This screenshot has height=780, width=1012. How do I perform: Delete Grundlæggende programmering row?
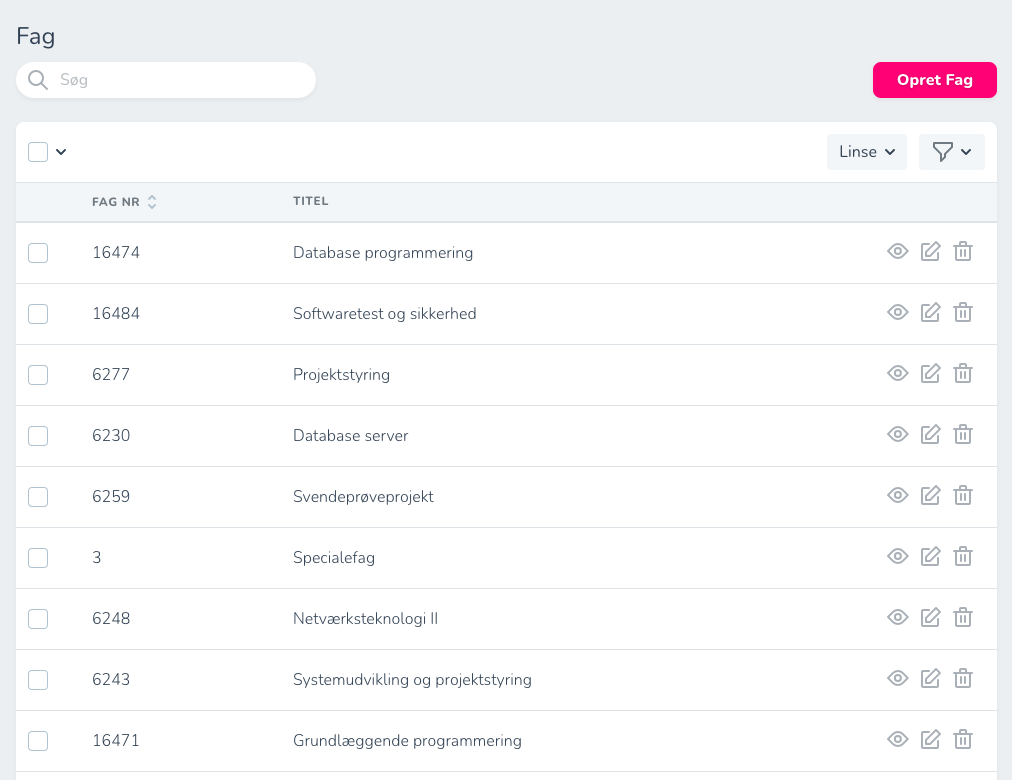963,740
